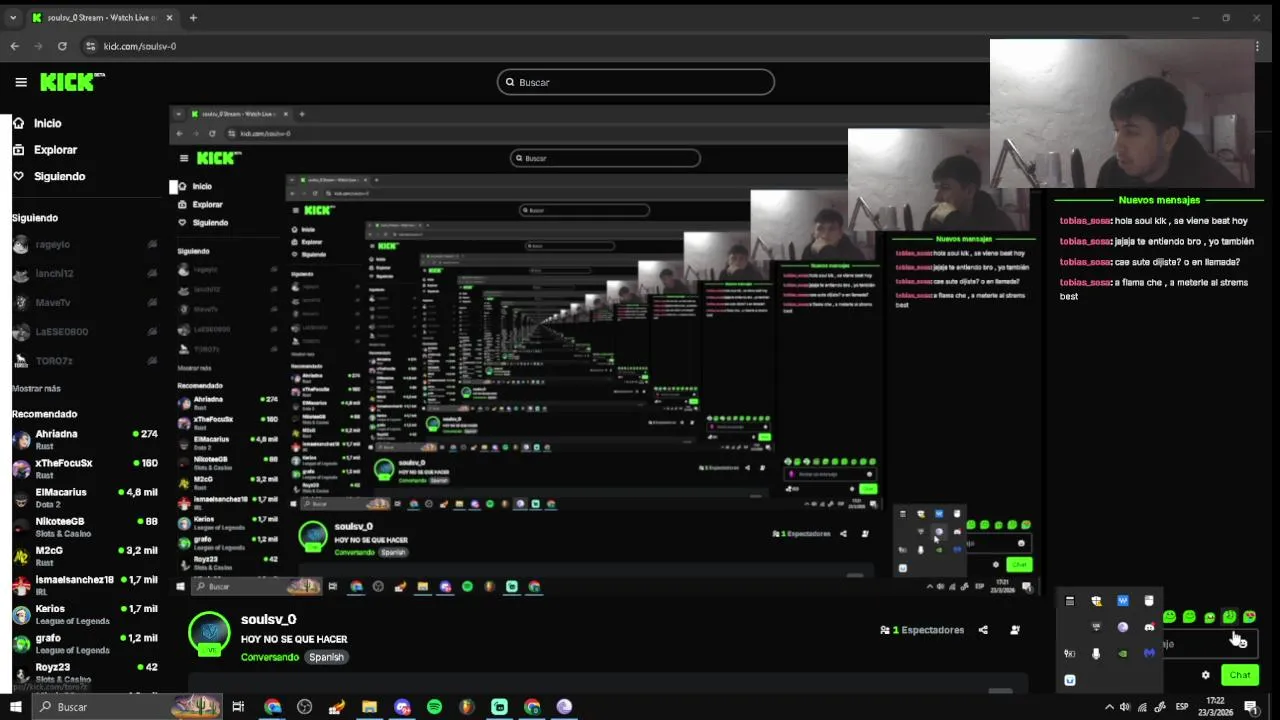Open Malwarebytes blue M tray icon
The width and height of the screenshot is (1280, 720).
[1149, 653]
